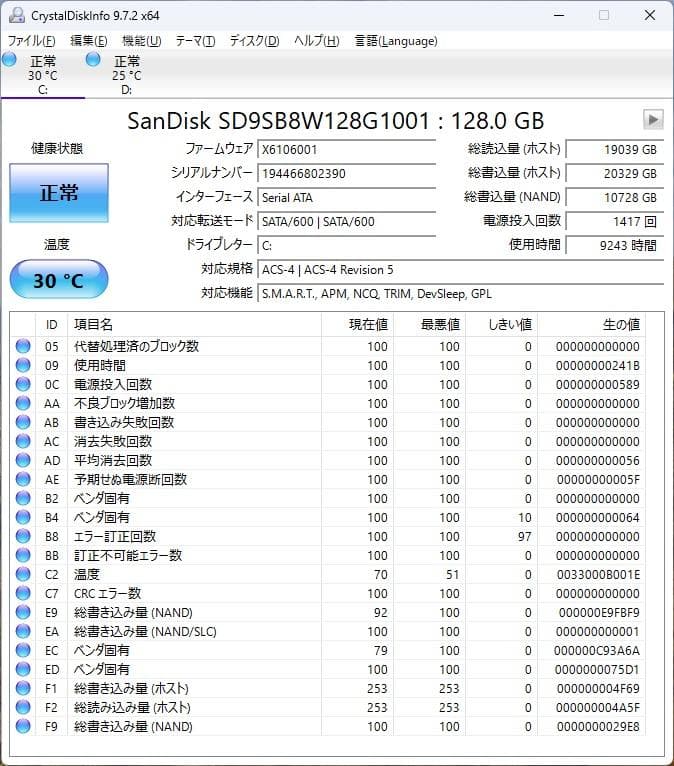This screenshot has height=766, width=674.
Task: Close the CrystalDiskInfo window
Action: point(650,15)
